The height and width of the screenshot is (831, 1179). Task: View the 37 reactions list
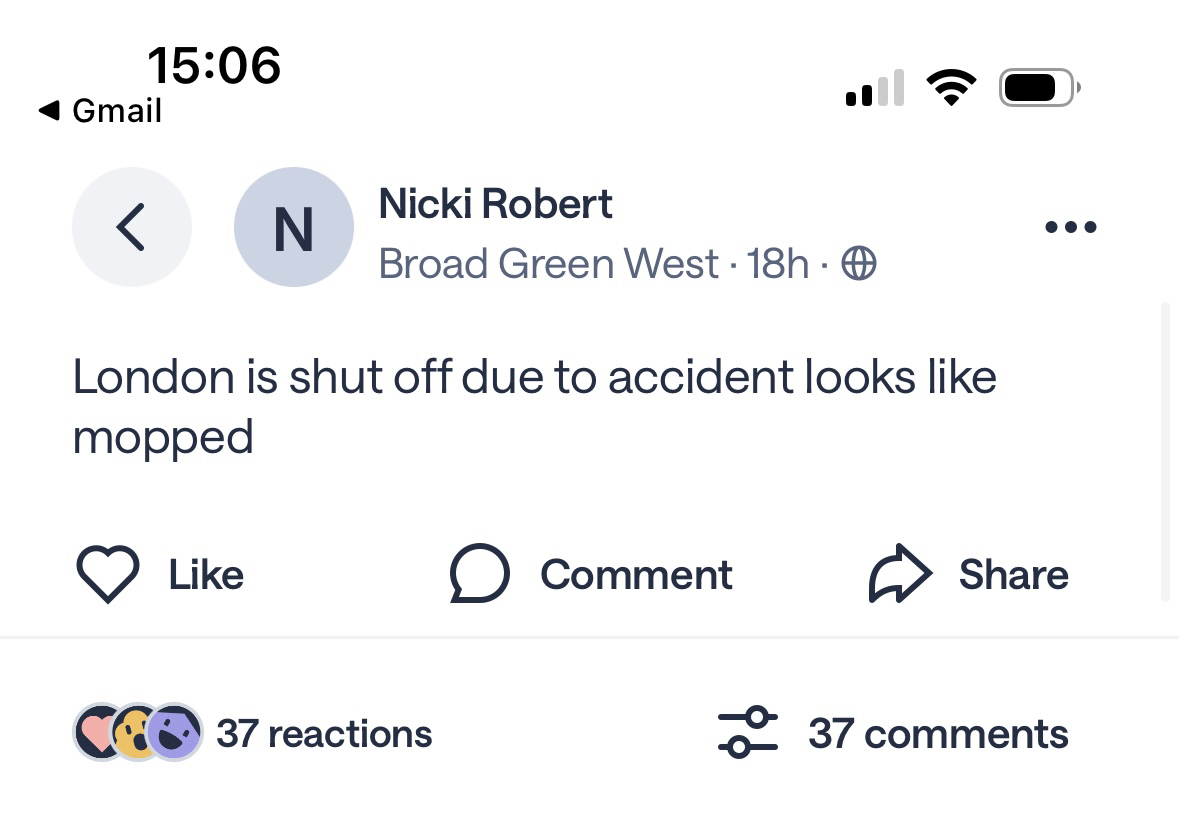click(324, 734)
